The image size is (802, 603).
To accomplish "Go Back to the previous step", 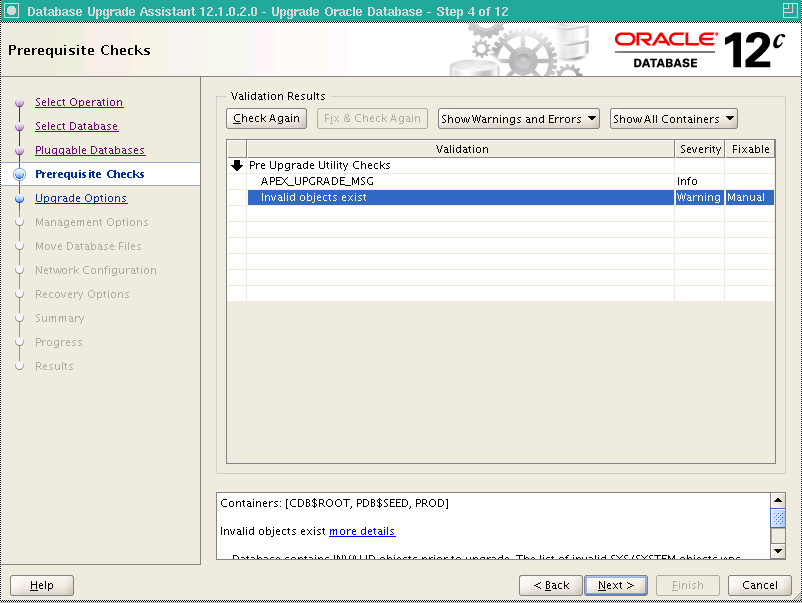I will pyautogui.click(x=551, y=585).
